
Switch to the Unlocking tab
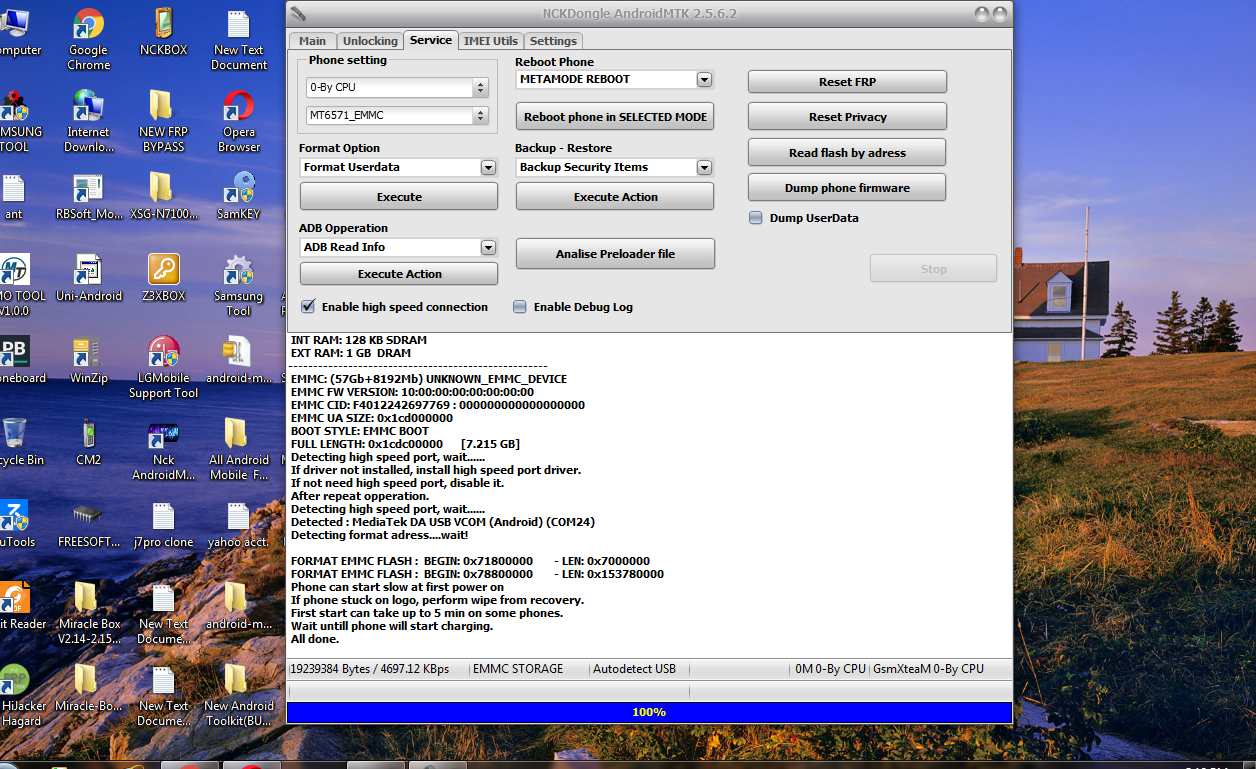pyautogui.click(x=370, y=41)
